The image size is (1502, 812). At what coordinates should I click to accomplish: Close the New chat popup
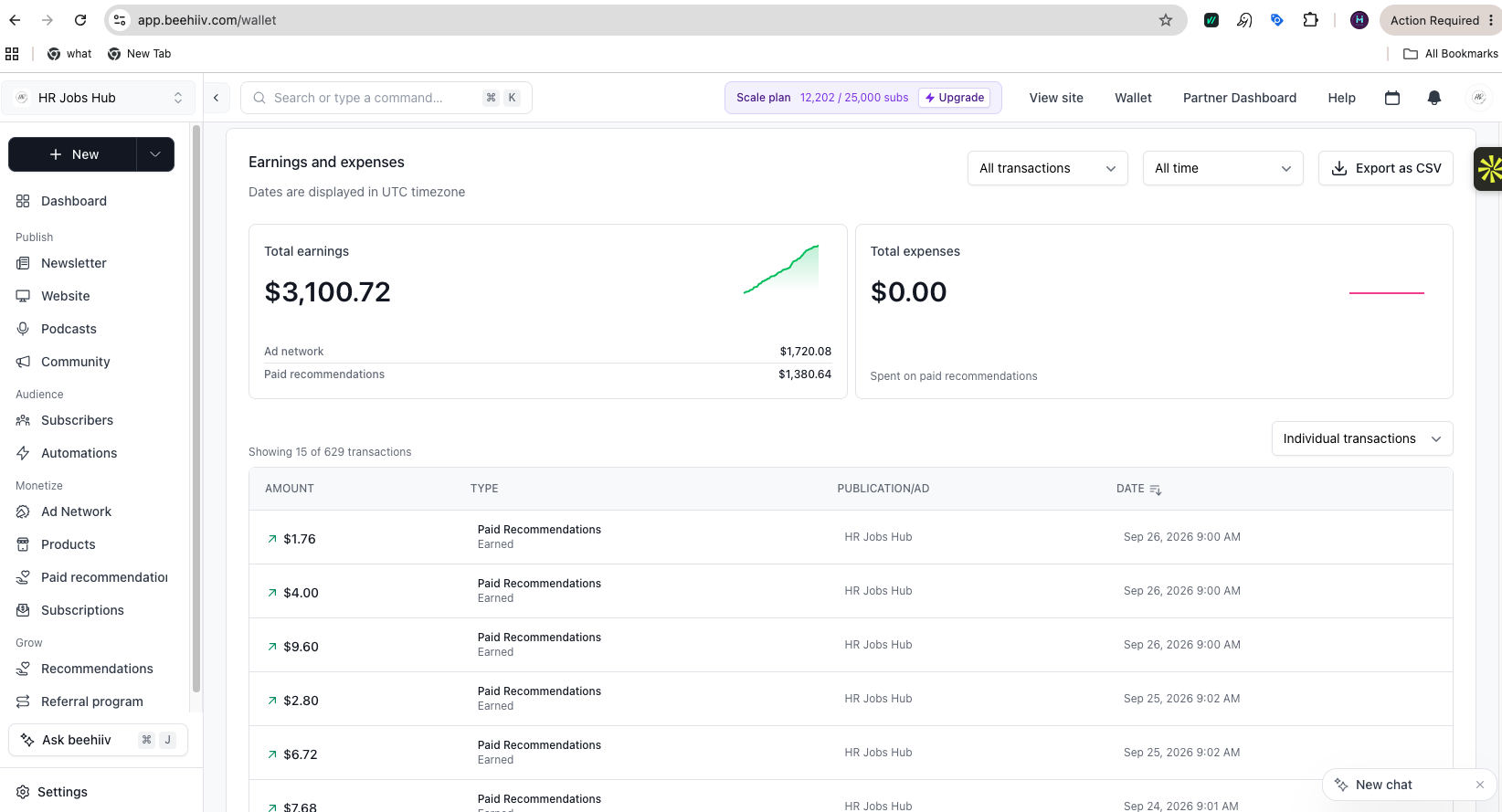pyautogui.click(x=1480, y=785)
